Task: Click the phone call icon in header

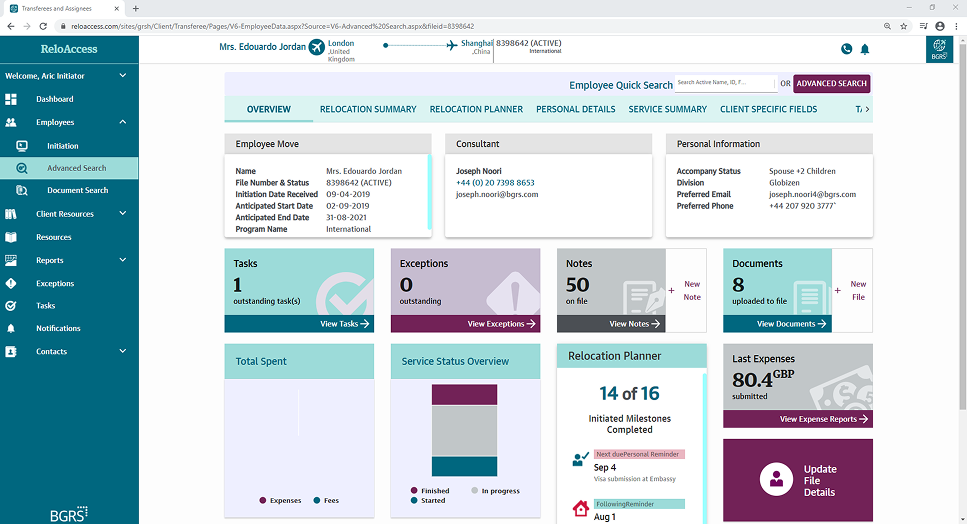Action: pyautogui.click(x=847, y=49)
